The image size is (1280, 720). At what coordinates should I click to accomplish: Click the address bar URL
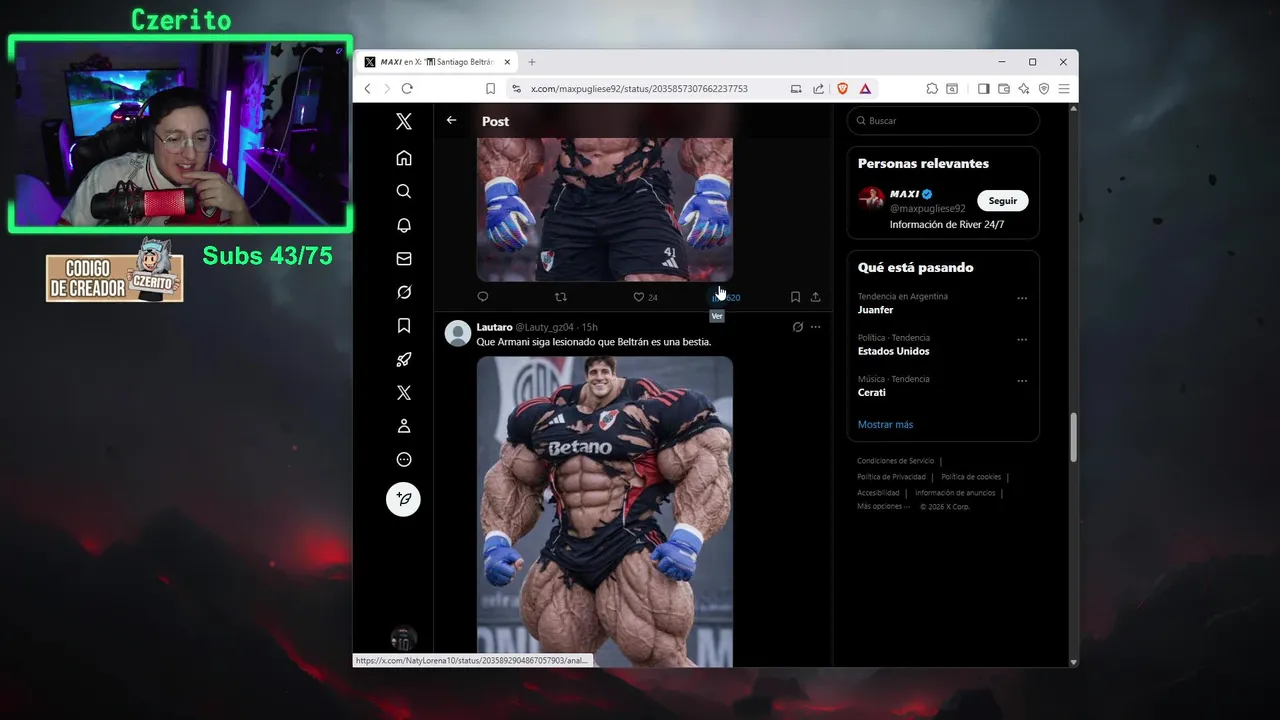[x=639, y=89]
